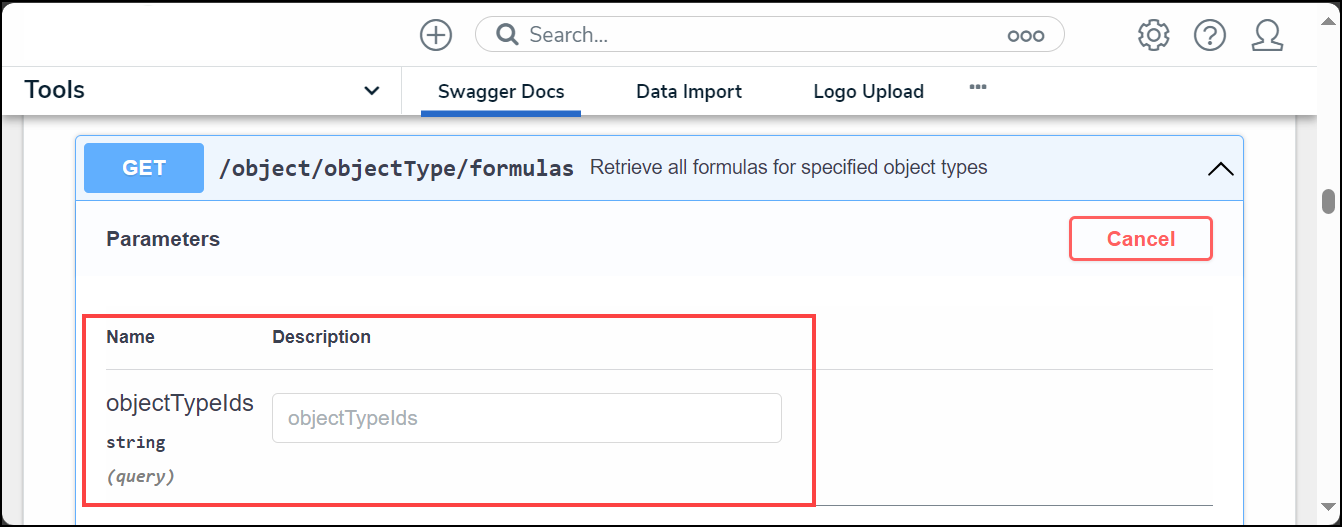Open the Logo Upload tab
This screenshot has width=1342, height=527.
[868, 92]
